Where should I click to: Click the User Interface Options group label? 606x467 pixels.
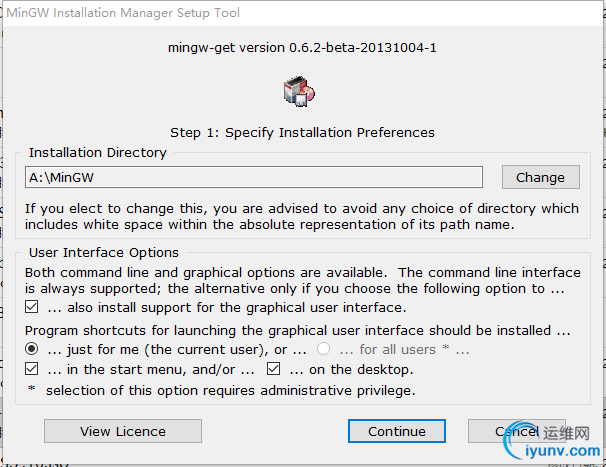point(104,252)
